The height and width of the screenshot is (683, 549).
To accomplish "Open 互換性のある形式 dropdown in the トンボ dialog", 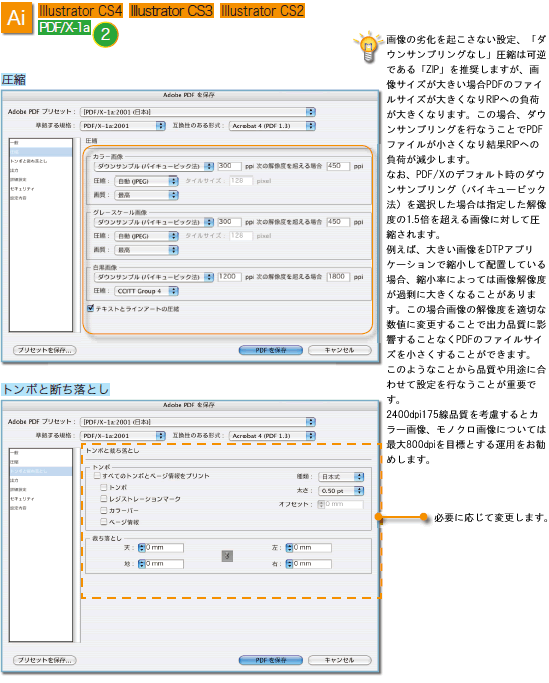I will click(x=272, y=436).
